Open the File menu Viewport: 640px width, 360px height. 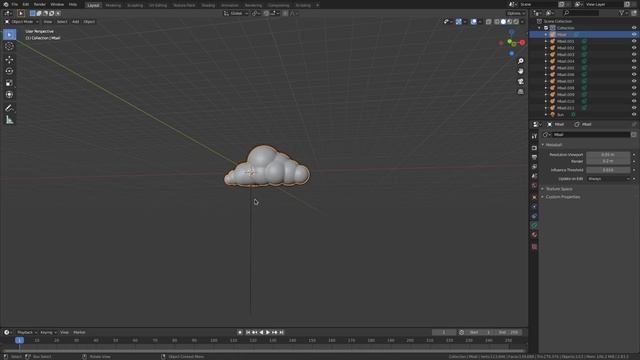(x=15, y=4)
